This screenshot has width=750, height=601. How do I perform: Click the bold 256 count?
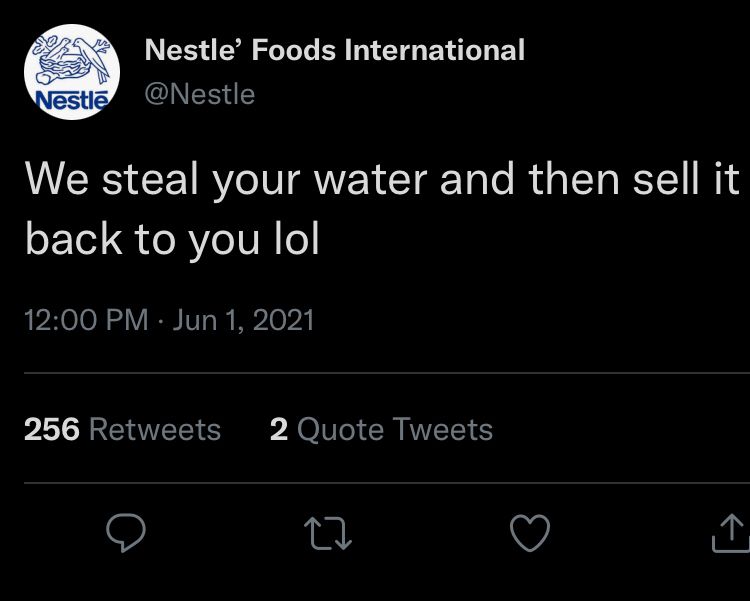(x=52, y=429)
